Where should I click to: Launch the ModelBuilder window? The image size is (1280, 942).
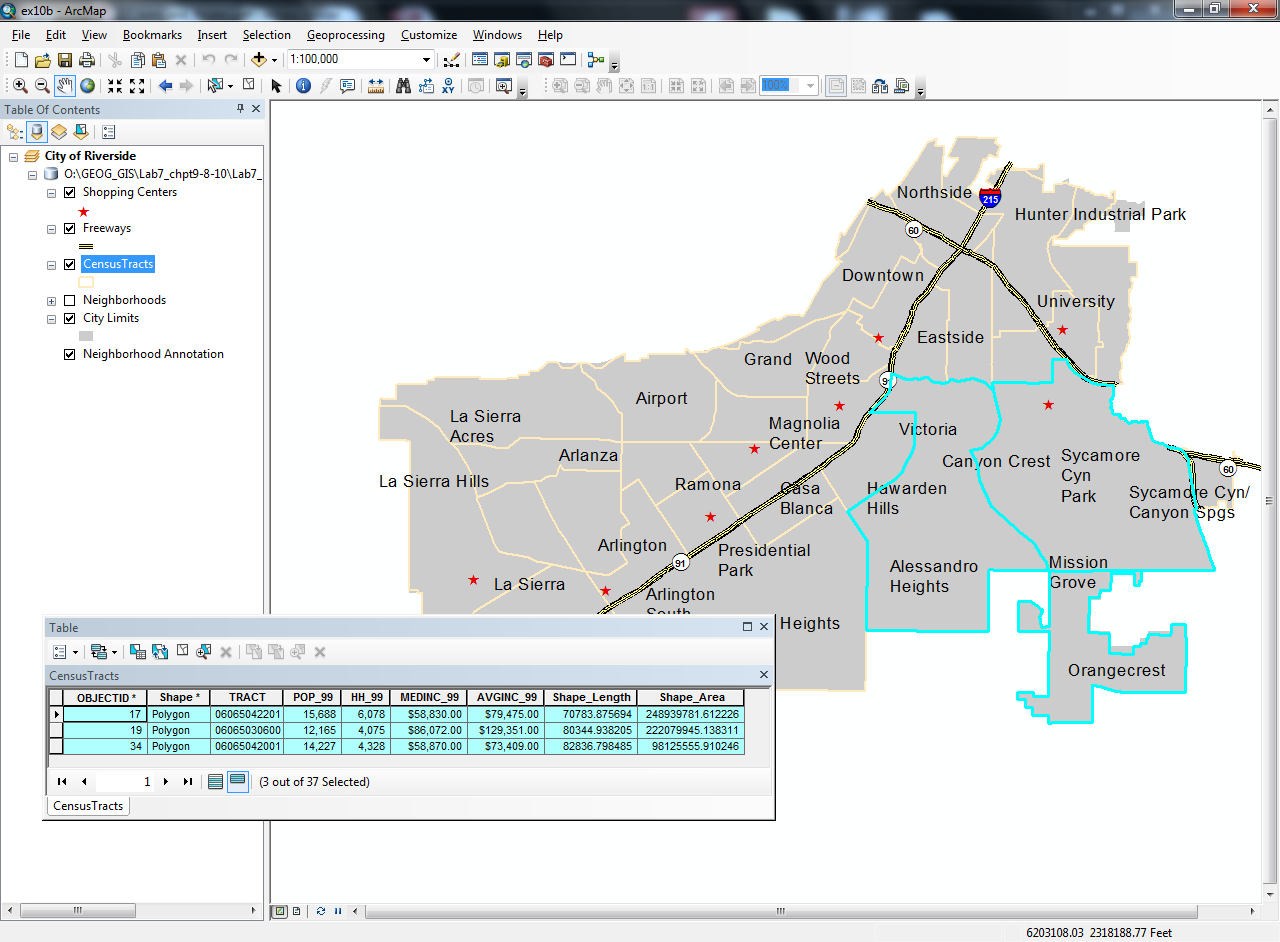pos(596,60)
